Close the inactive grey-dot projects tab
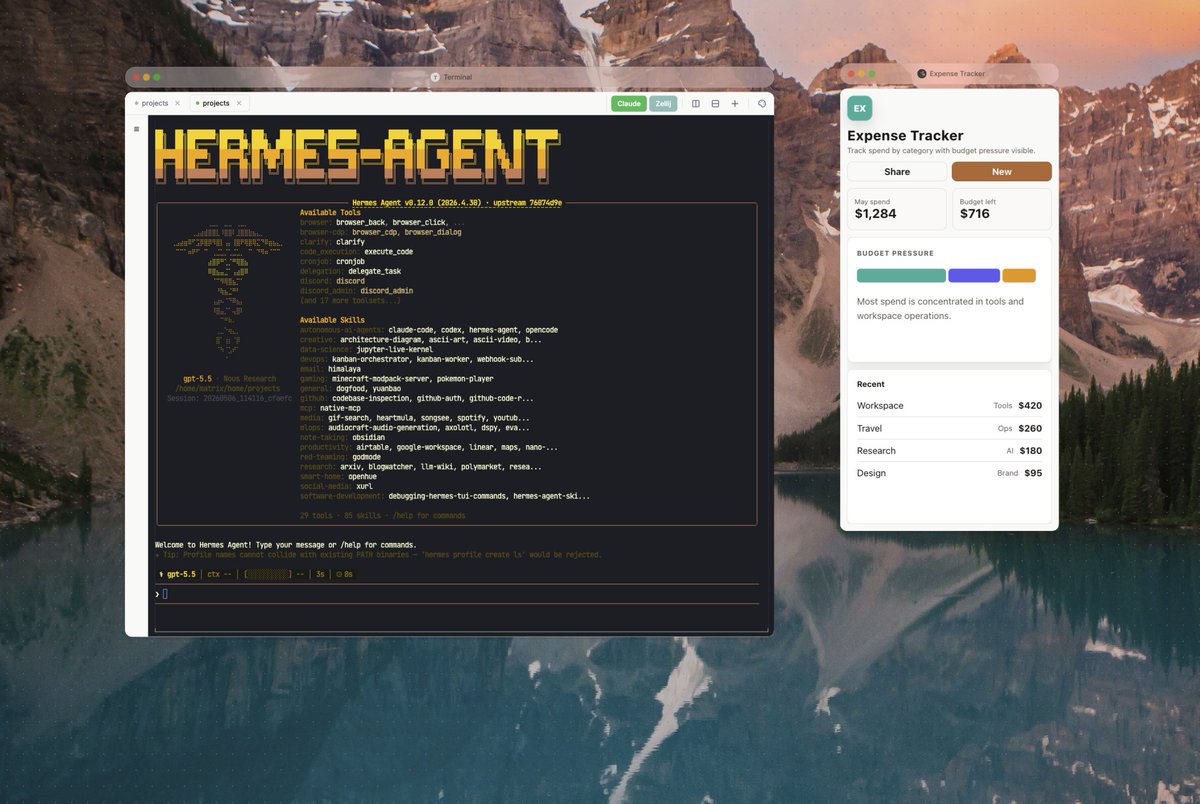 click(177, 103)
